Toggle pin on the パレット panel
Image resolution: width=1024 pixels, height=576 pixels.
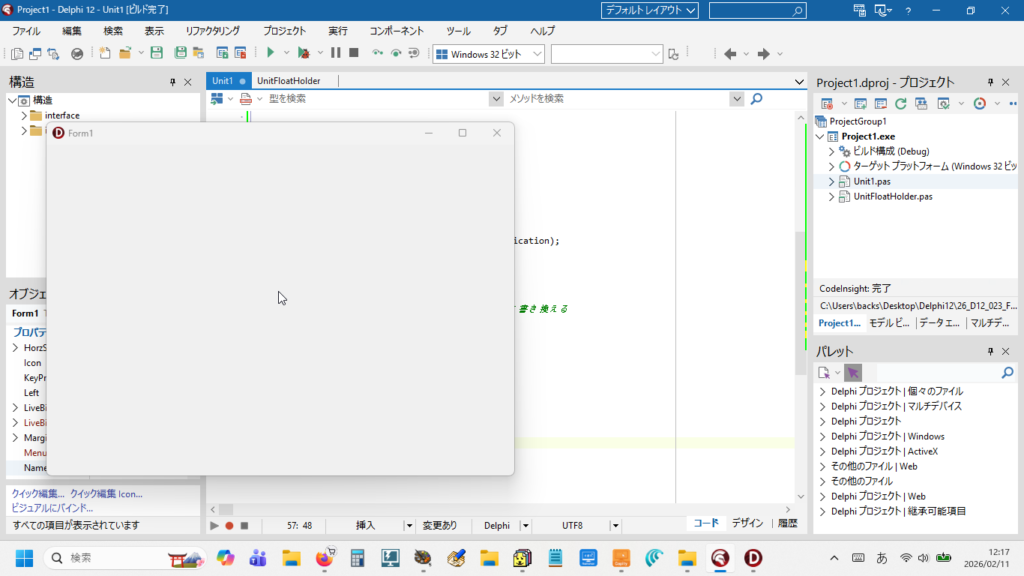990,351
